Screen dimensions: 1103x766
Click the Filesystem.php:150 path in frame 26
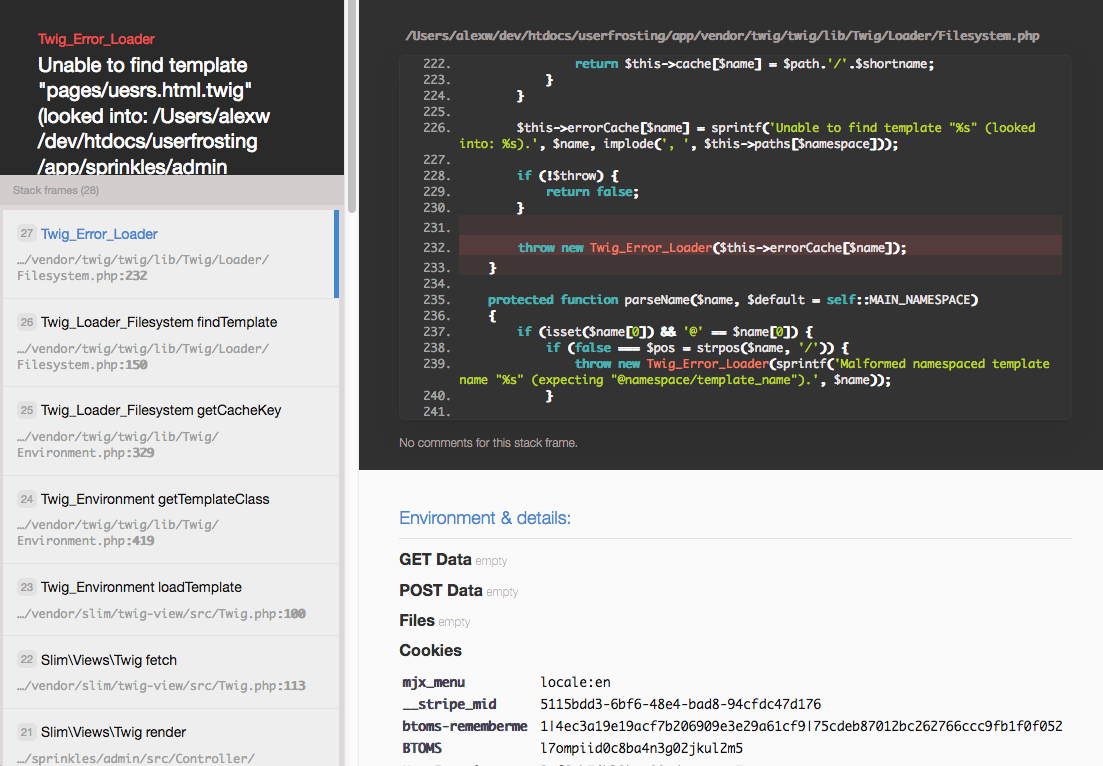(x=143, y=357)
